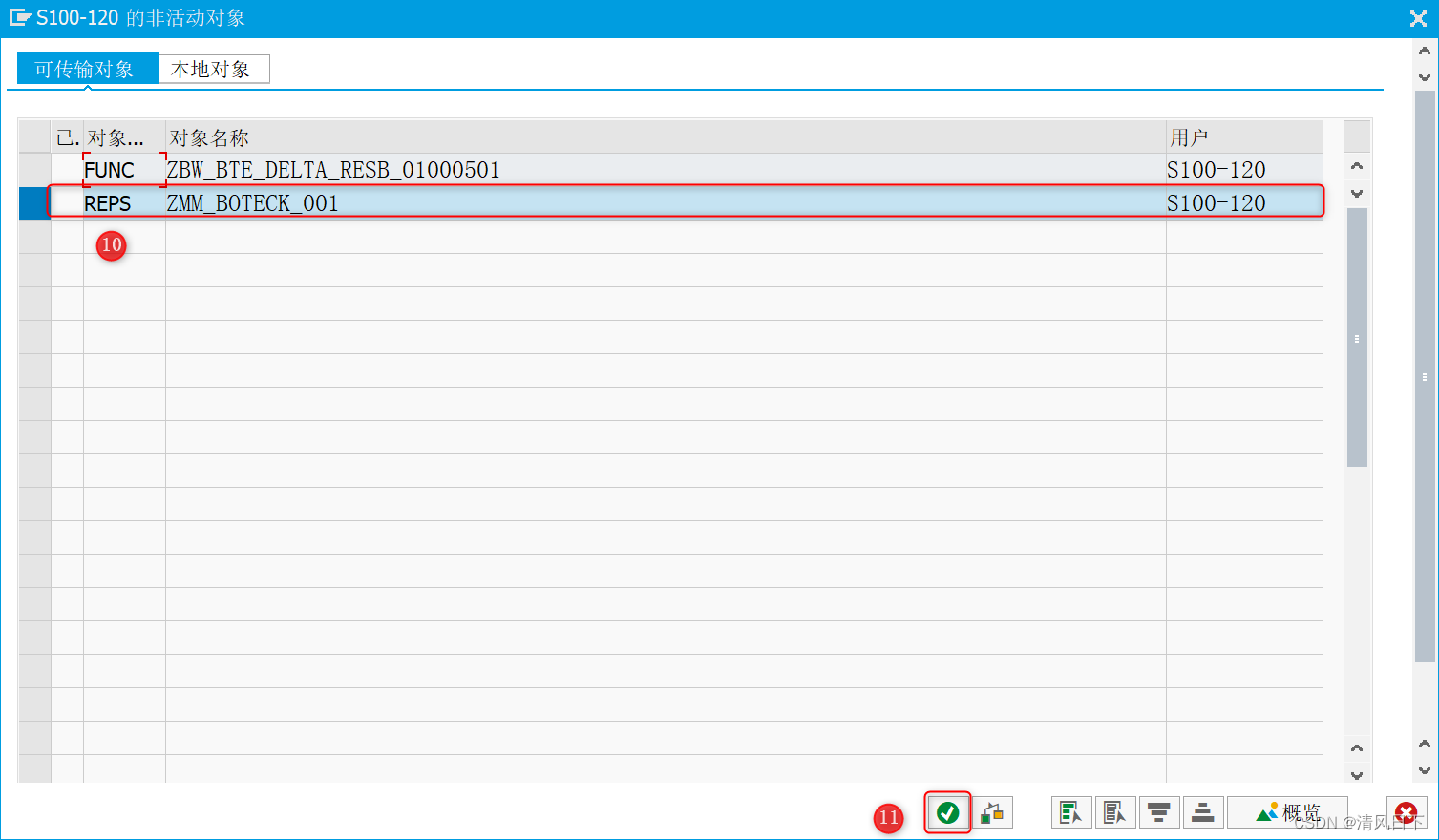Image resolution: width=1439 pixels, height=840 pixels.
Task: Close the dialog with the title bar X
Action: click(1417, 18)
